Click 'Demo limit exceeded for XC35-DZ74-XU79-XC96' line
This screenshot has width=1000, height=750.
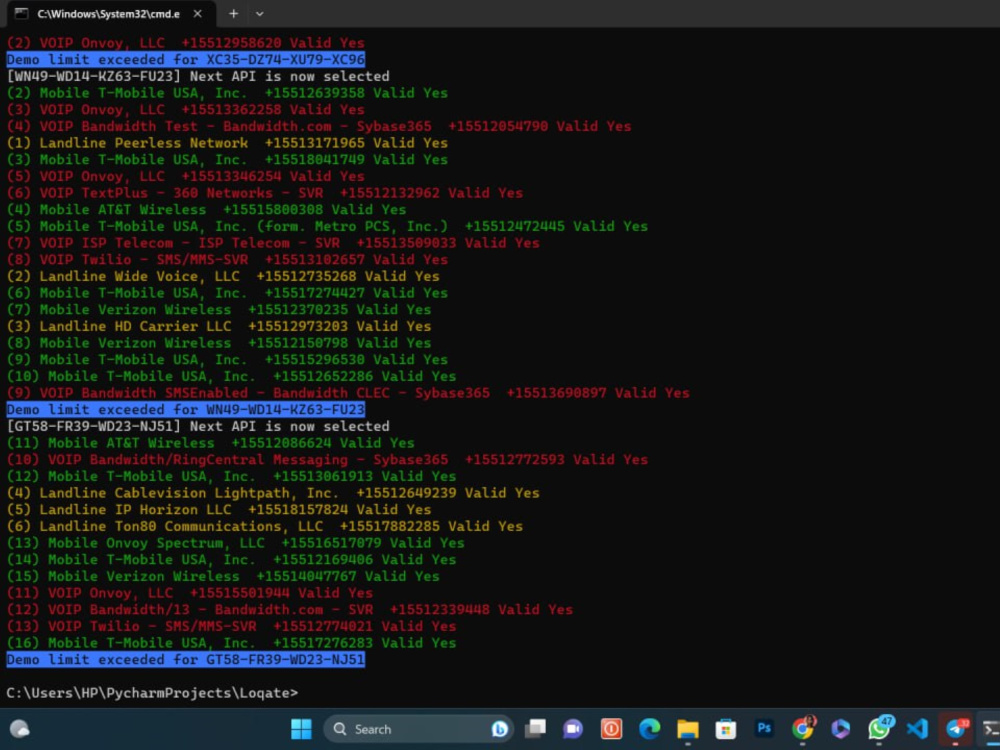tap(186, 59)
